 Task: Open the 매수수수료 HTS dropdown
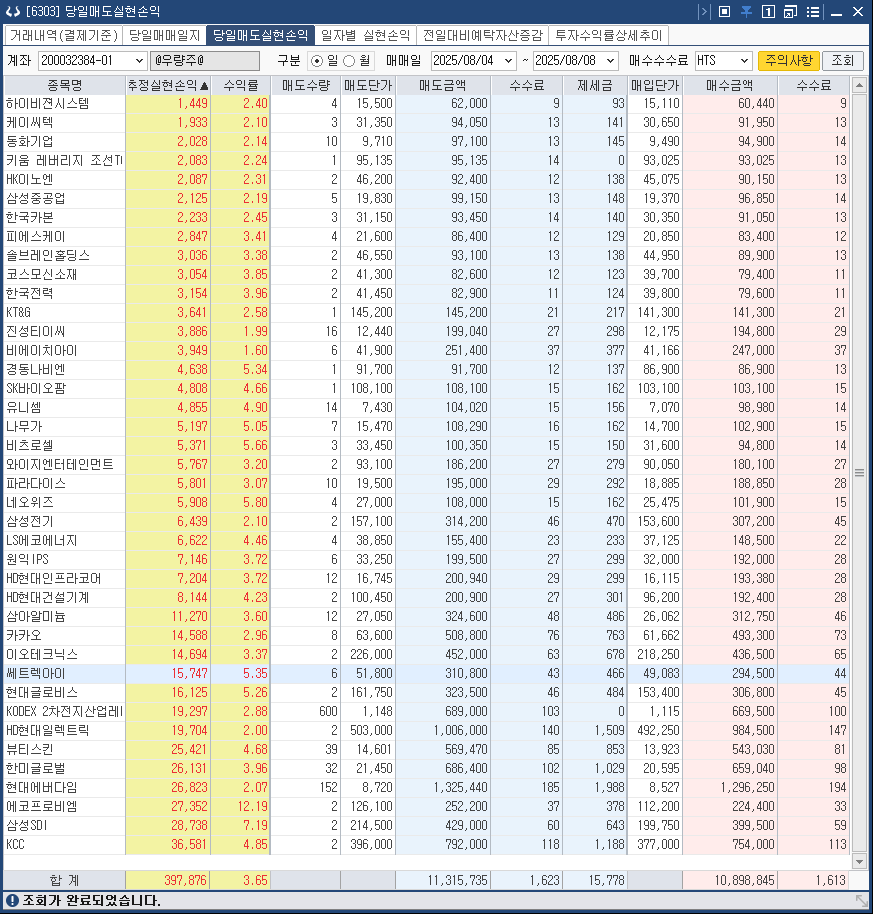pos(744,60)
